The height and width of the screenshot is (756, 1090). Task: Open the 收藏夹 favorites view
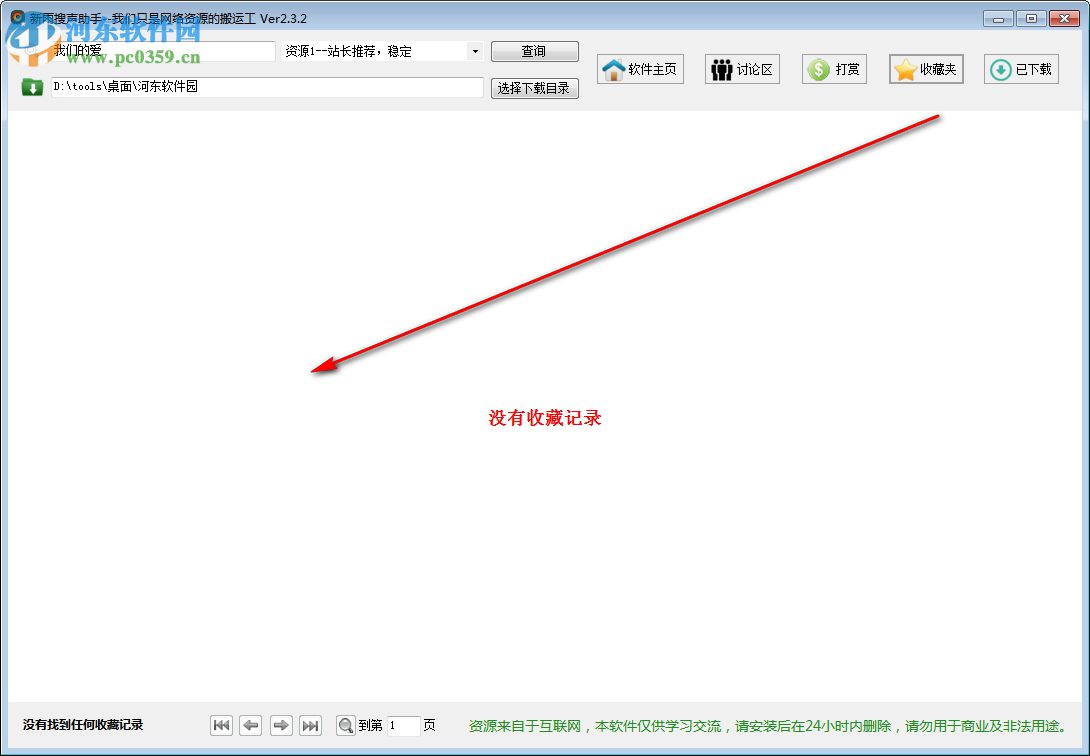tap(925, 69)
